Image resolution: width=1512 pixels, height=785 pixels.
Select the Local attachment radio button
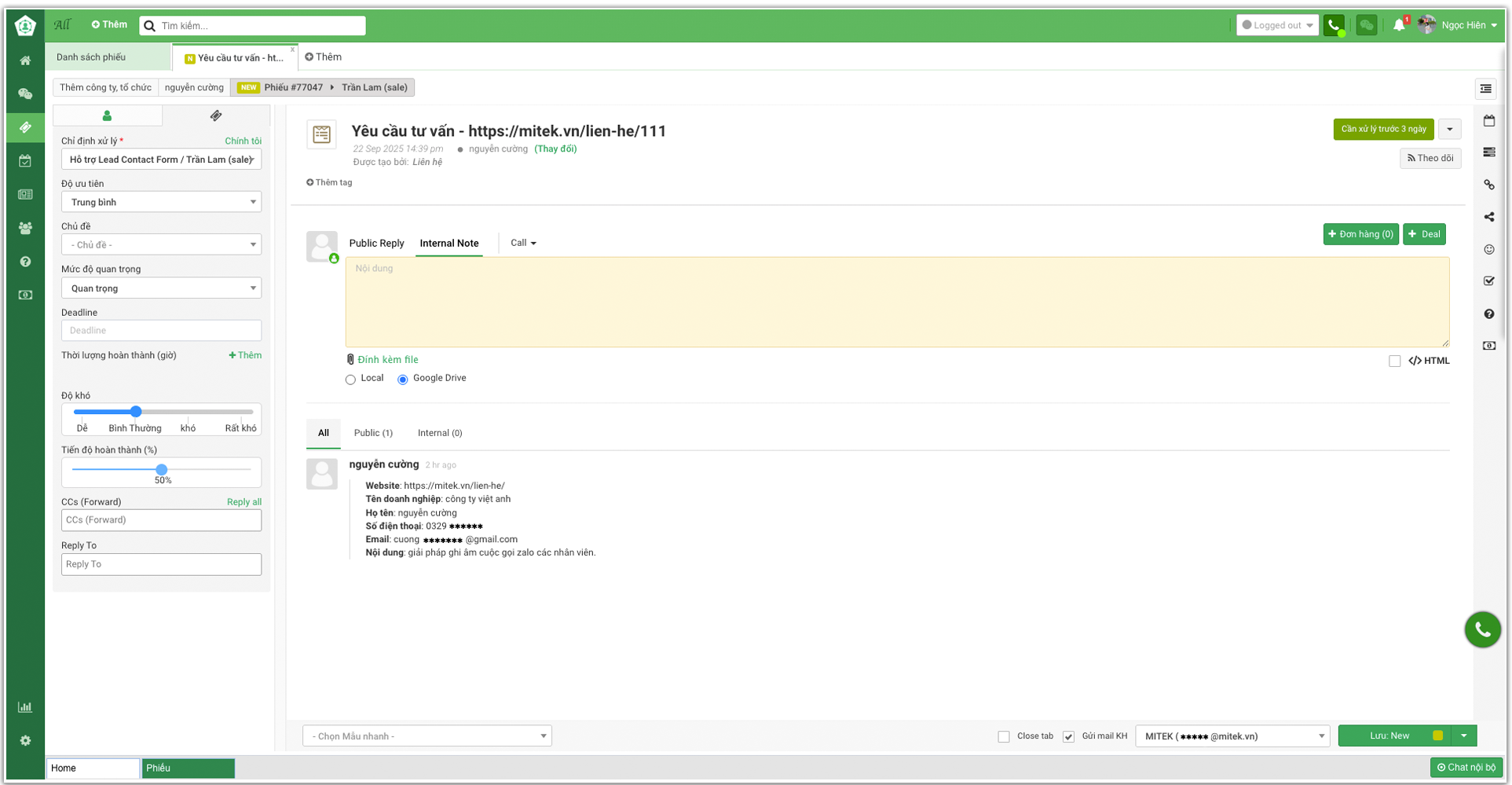click(350, 380)
